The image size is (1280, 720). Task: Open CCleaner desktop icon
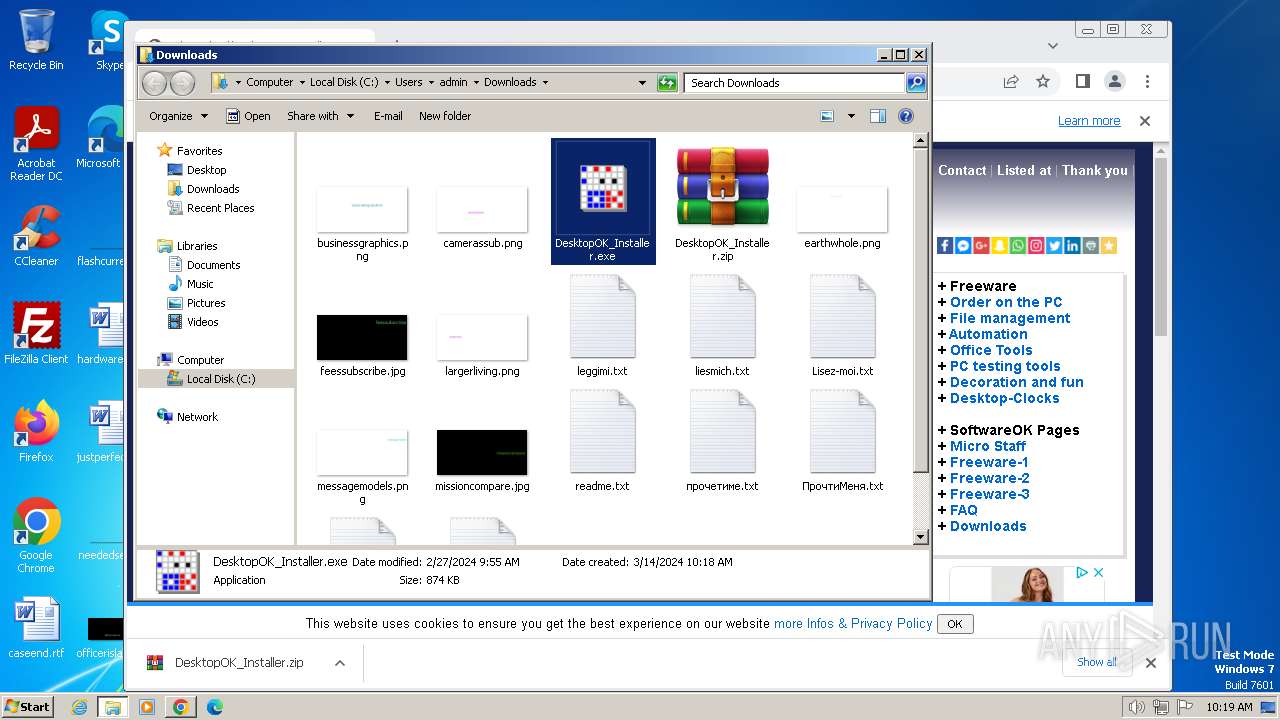[36, 236]
